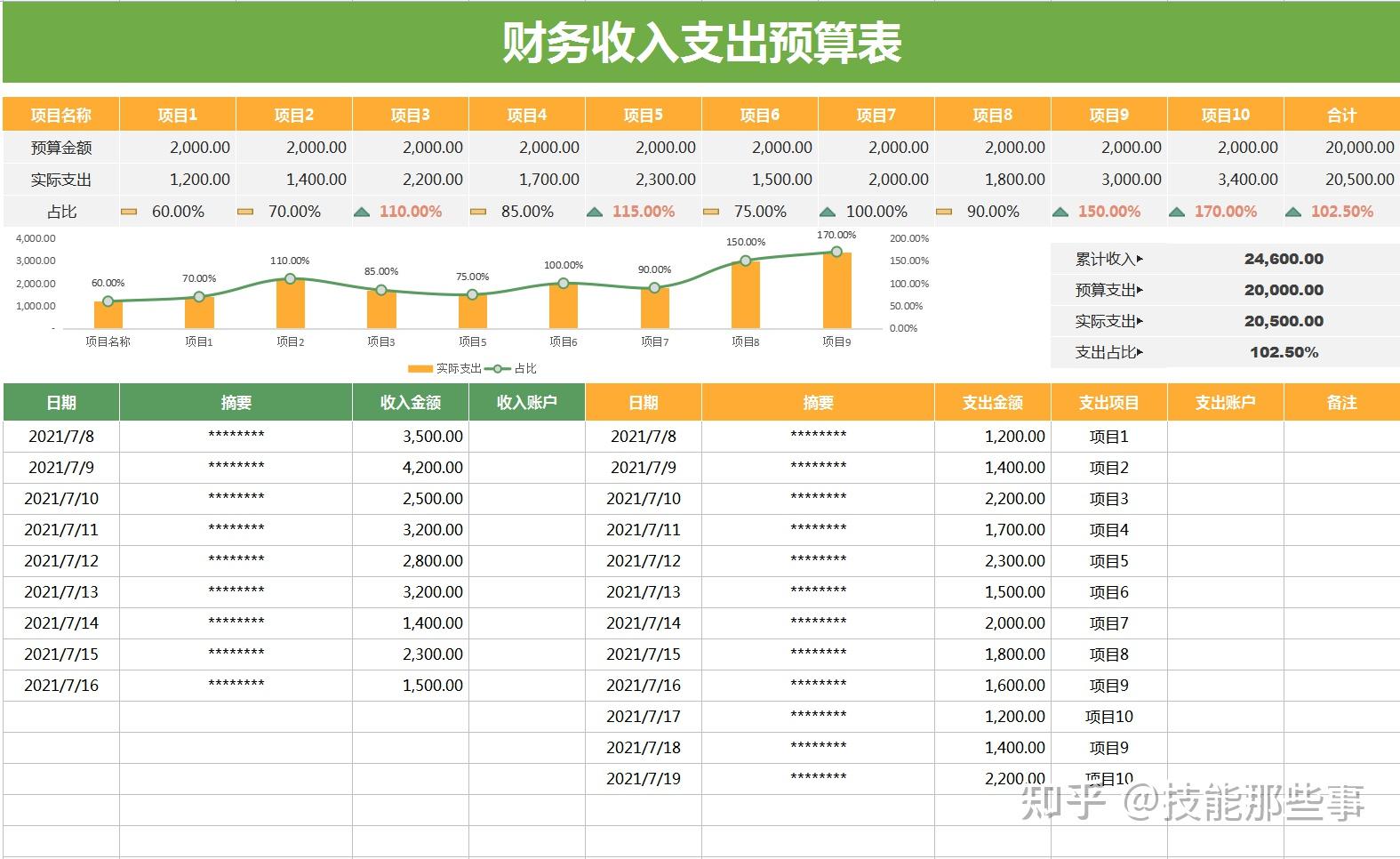
Task: Select the 102.50% 支出占比 summary value
Action: (x=1284, y=352)
